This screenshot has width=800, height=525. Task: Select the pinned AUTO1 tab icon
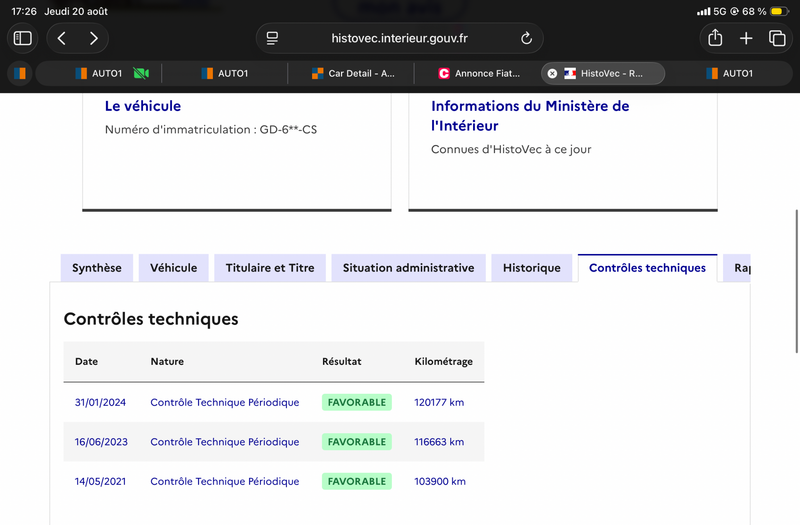[20, 73]
